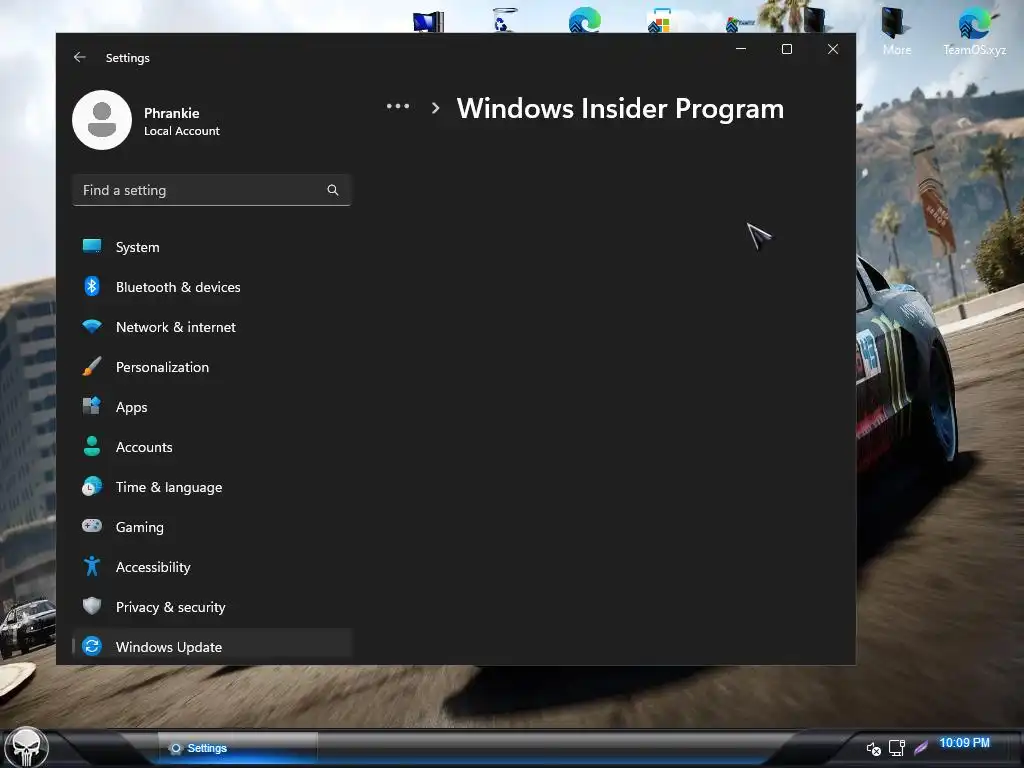Open the More desktop folder
The width and height of the screenshot is (1024, 768).
pos(896,31)
